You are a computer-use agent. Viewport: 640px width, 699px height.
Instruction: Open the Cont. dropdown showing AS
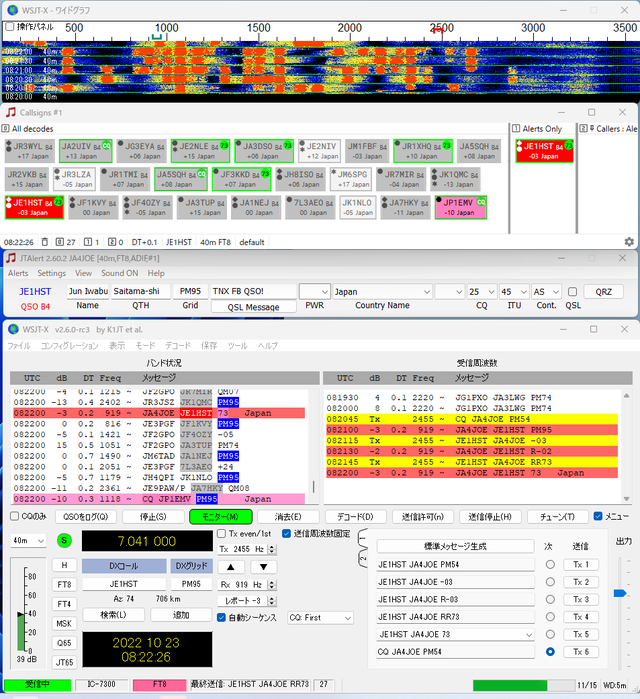tap(546, 292)
